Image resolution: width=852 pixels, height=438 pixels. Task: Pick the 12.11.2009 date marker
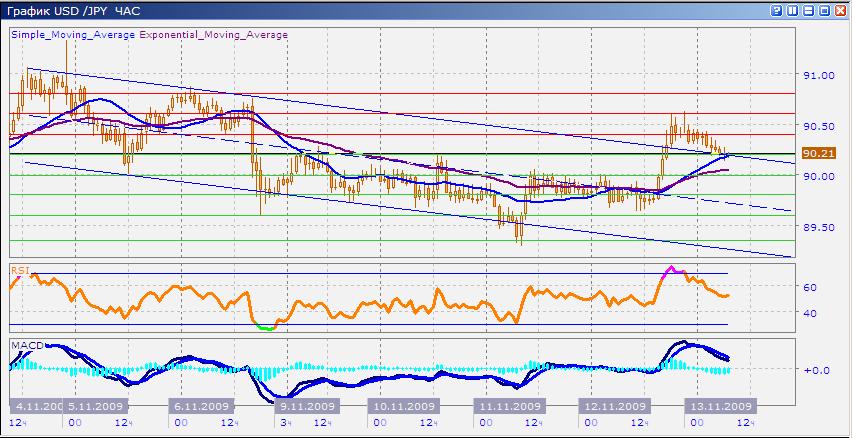[x=615, y=407]
